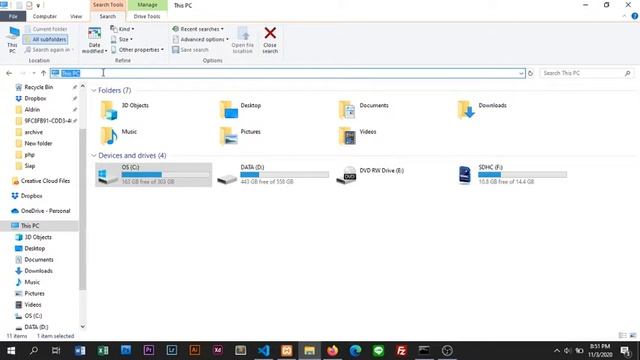The width and height of the screenshot is (640, 360).
Task: Switch to details view in status bar
Action: pyautogui.click(x=622, y=336)
